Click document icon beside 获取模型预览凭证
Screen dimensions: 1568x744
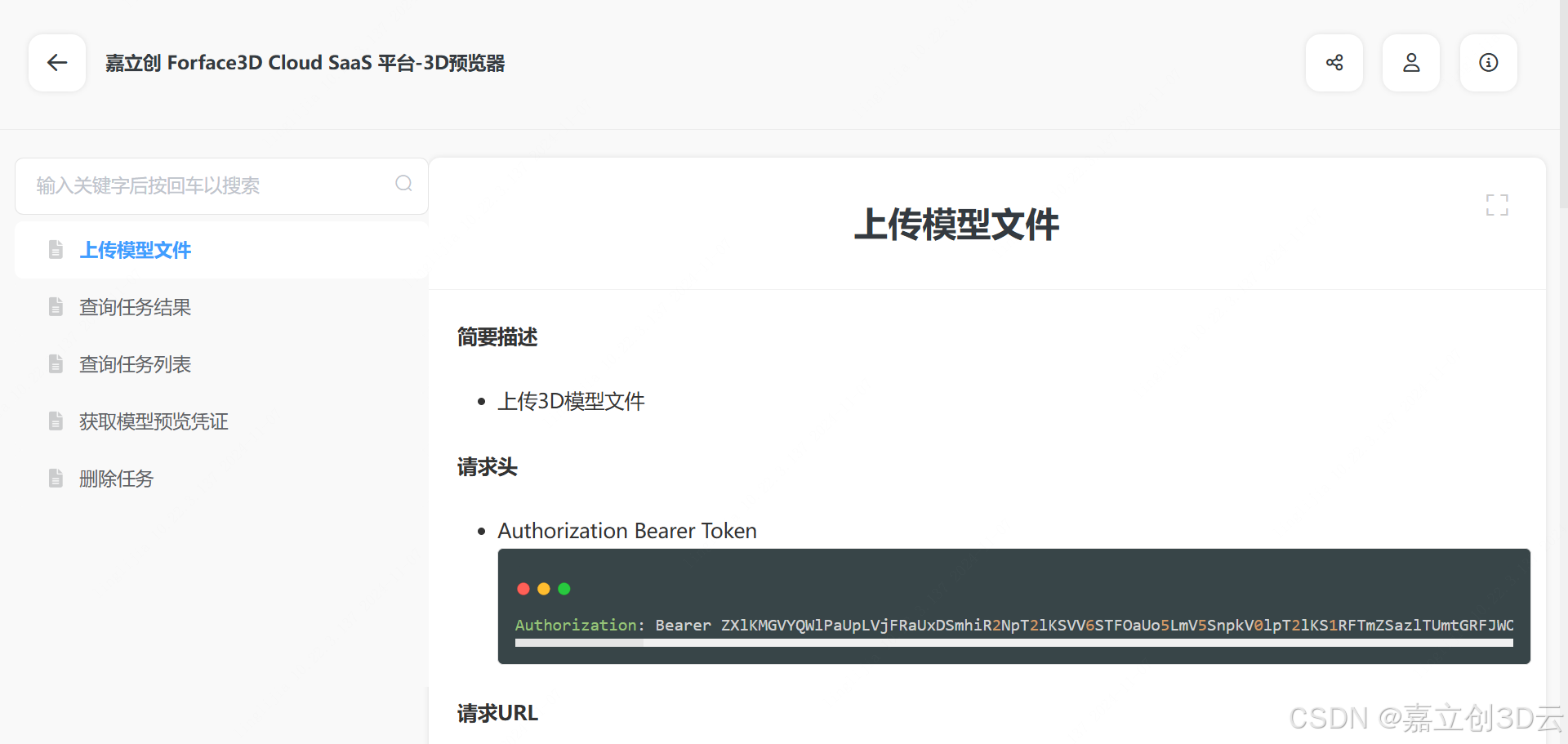pyautogui.click(x=56, y=421)
